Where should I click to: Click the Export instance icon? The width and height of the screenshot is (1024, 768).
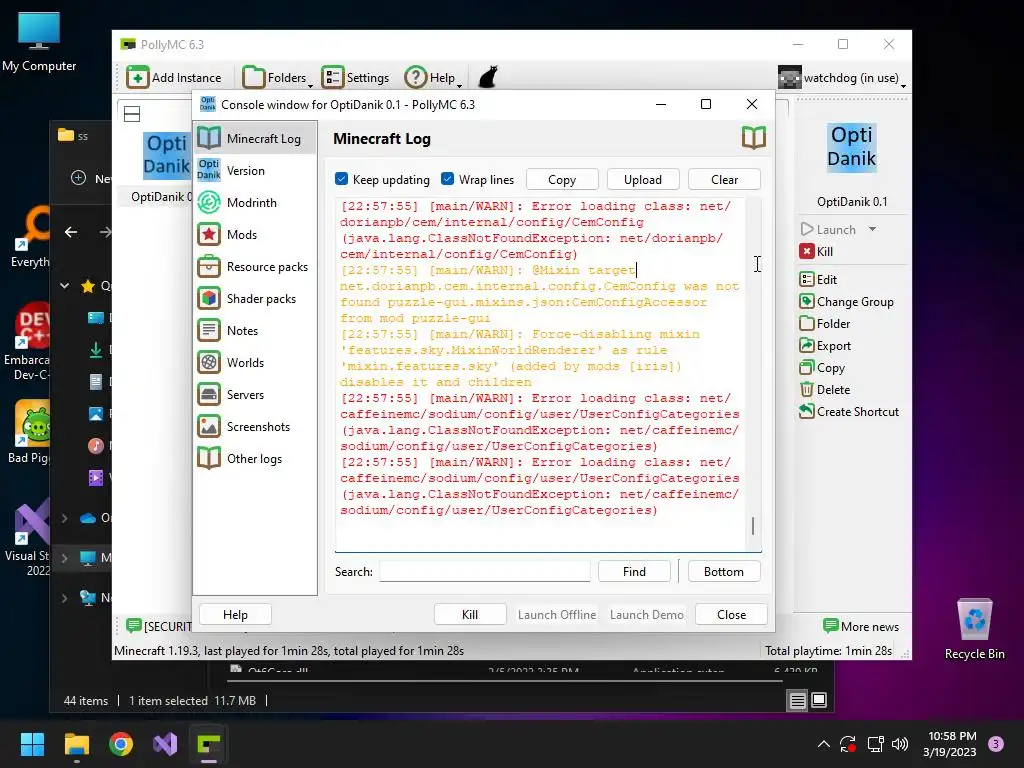[807, 345]
